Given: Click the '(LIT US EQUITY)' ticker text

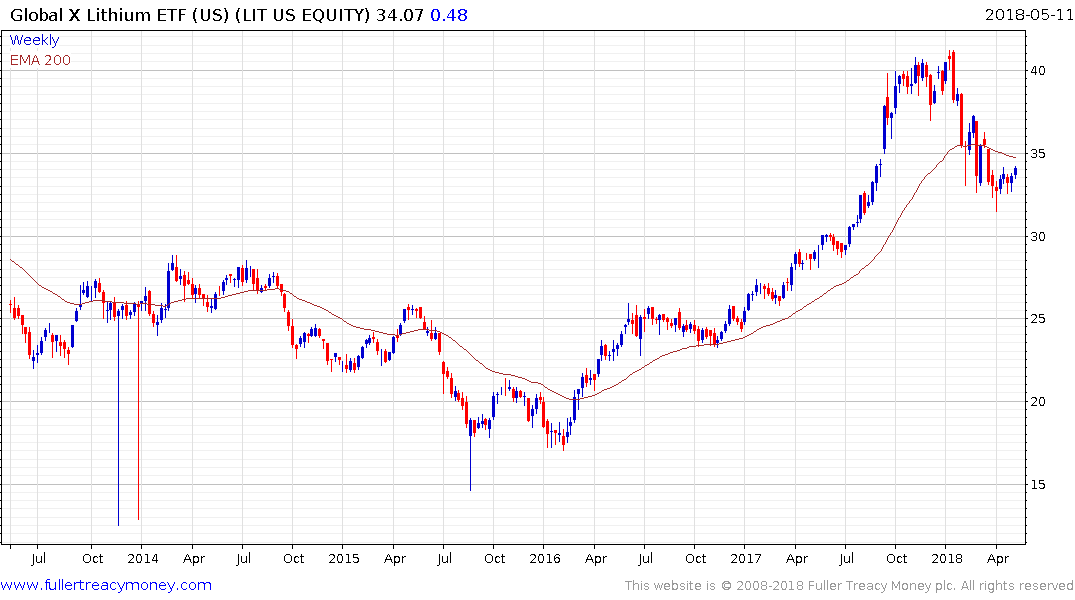Looking at the screenshot, I should pos(302,15).
